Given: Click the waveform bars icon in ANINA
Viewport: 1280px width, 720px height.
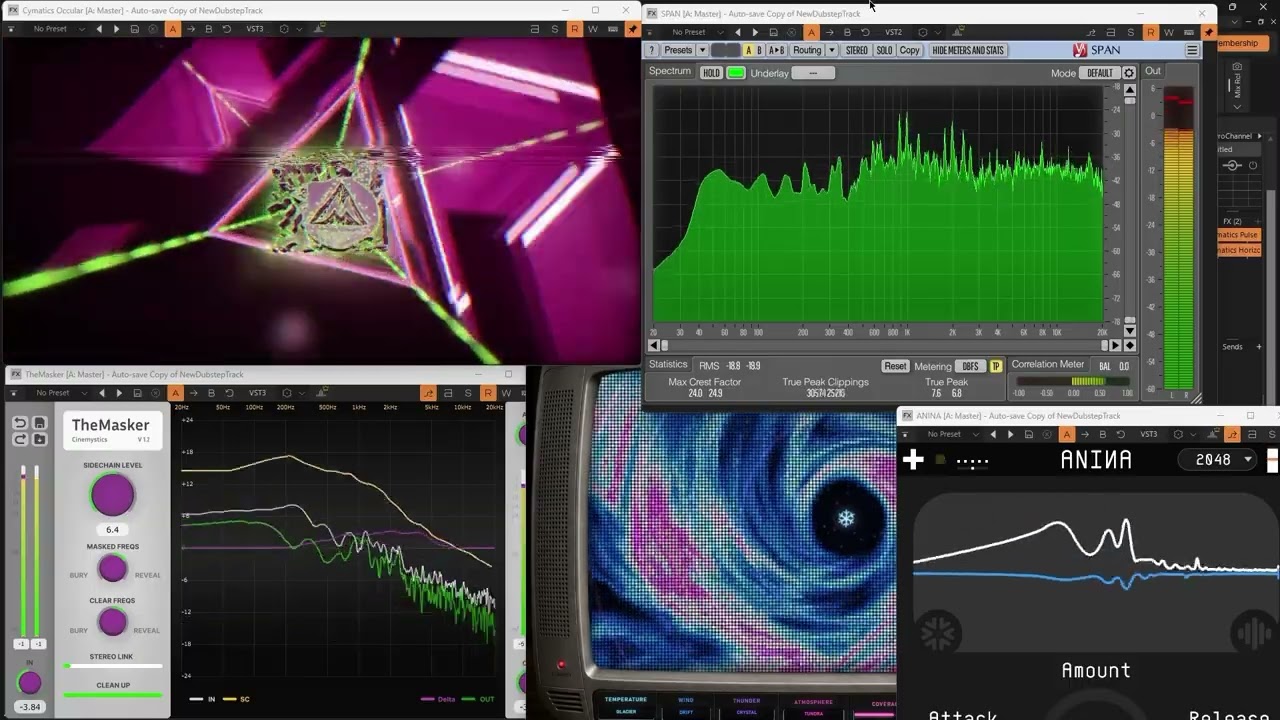Looking at the screenshot, I should coord(1253,633).
